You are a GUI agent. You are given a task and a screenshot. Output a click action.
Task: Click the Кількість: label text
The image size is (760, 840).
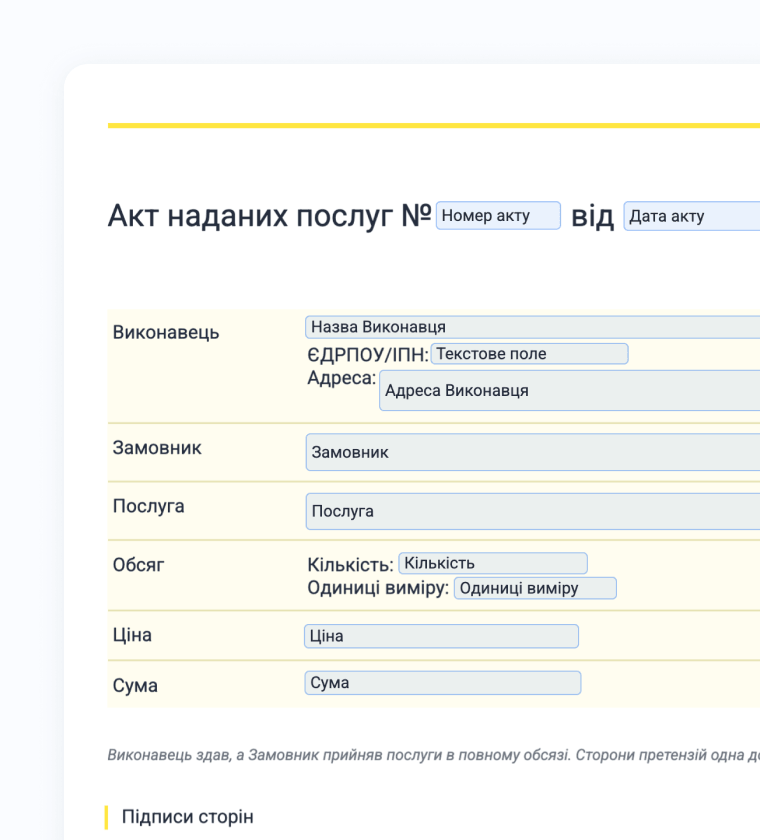pos(350,565)
